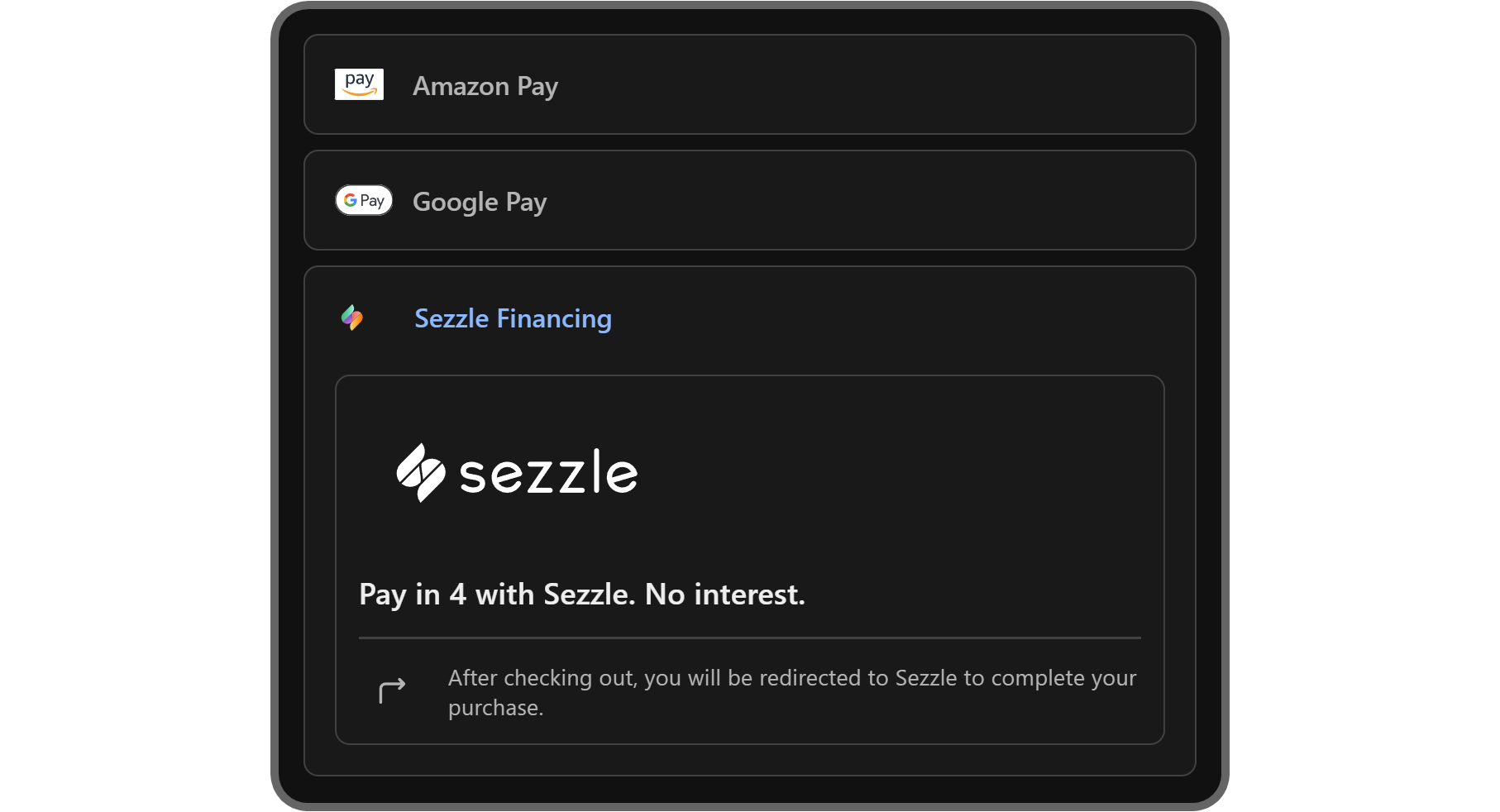Select the Sezzle Financing label
1500x812 pixels.
coord(513,318)
